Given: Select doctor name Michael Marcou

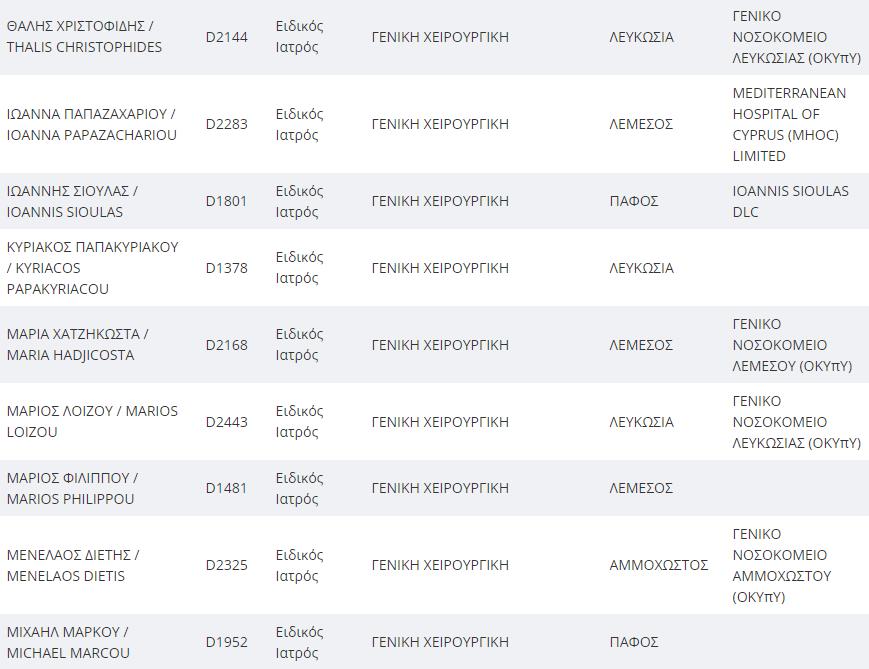Looking at the screenshot, I should (x=68, y=642).
